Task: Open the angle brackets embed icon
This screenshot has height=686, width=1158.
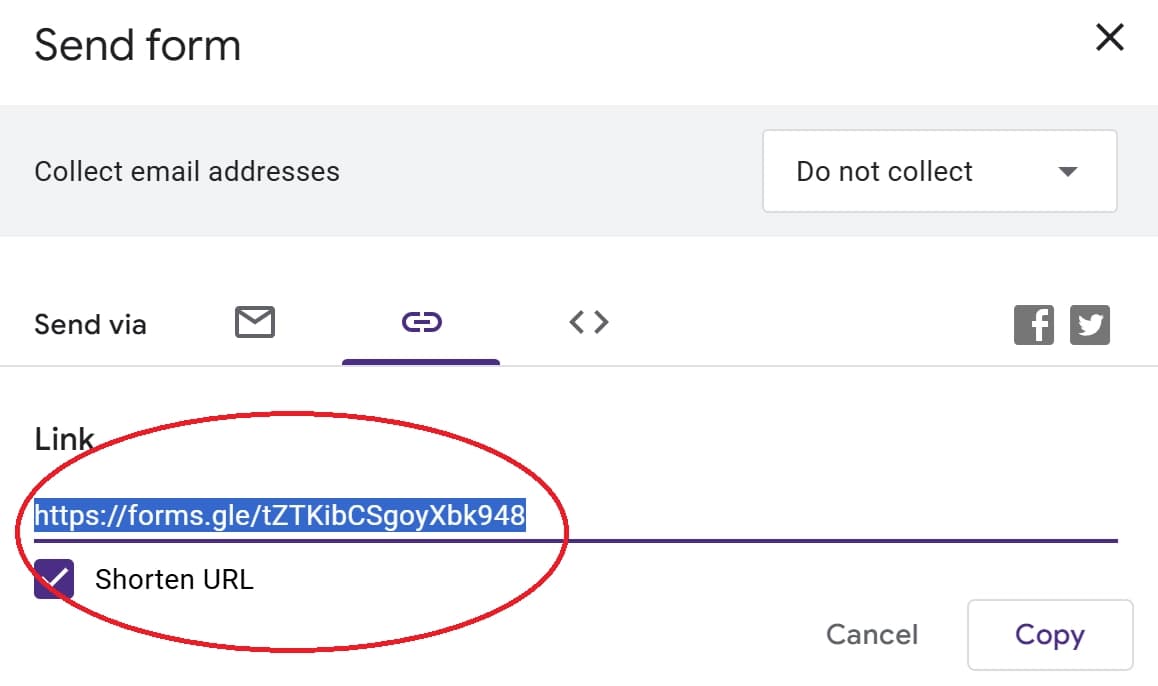Action: [588, 321]
